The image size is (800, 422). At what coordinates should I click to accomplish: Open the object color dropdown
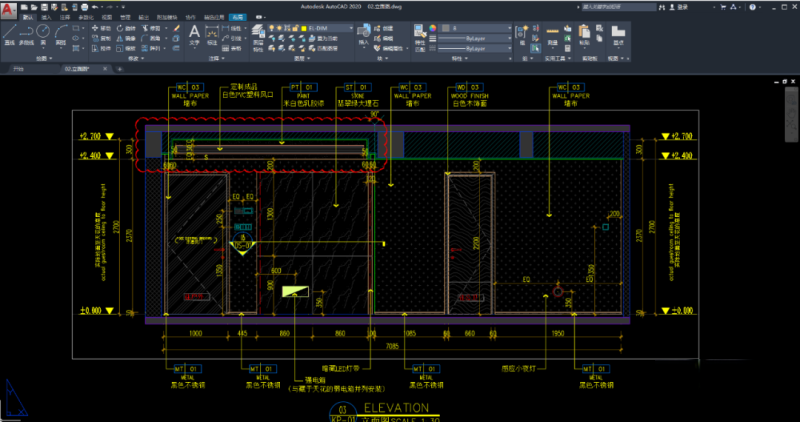[x=476, y=29]
